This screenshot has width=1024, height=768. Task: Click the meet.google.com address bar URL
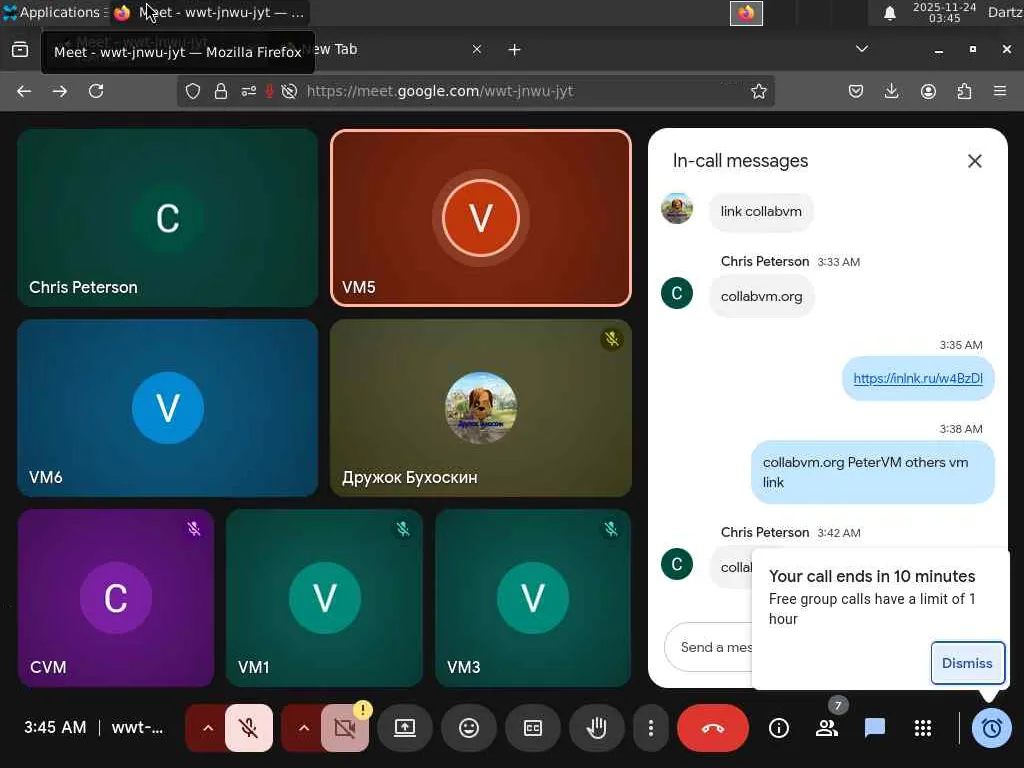[440, 91]
